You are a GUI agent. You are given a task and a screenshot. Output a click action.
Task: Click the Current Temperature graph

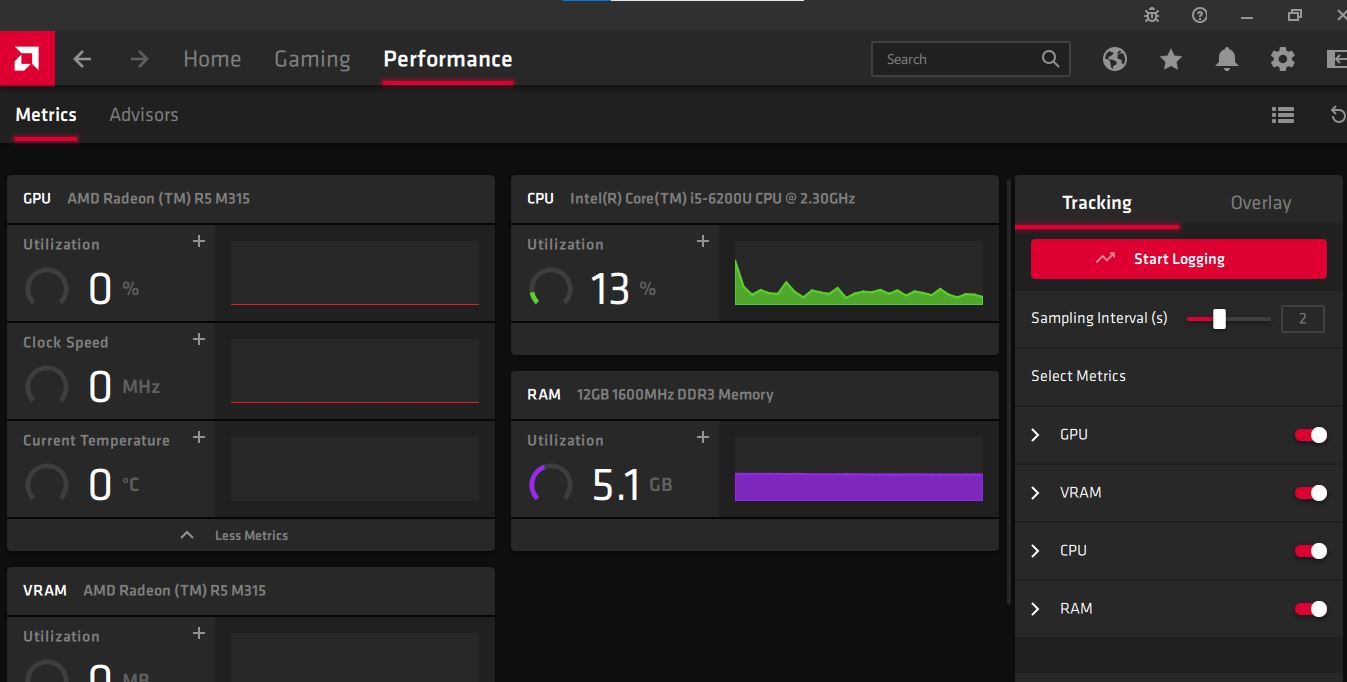pyautogui.click(x=355, y=469)
